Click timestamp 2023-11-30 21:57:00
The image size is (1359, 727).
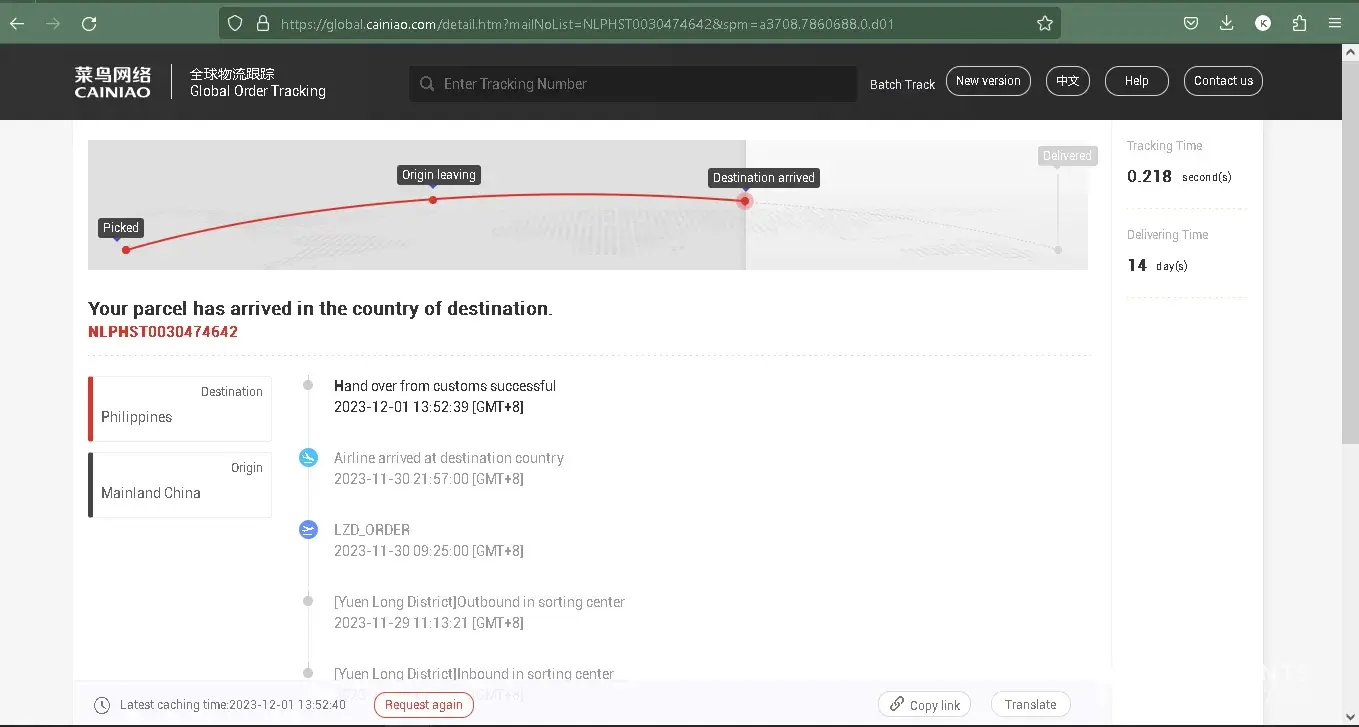coord(429,479)
